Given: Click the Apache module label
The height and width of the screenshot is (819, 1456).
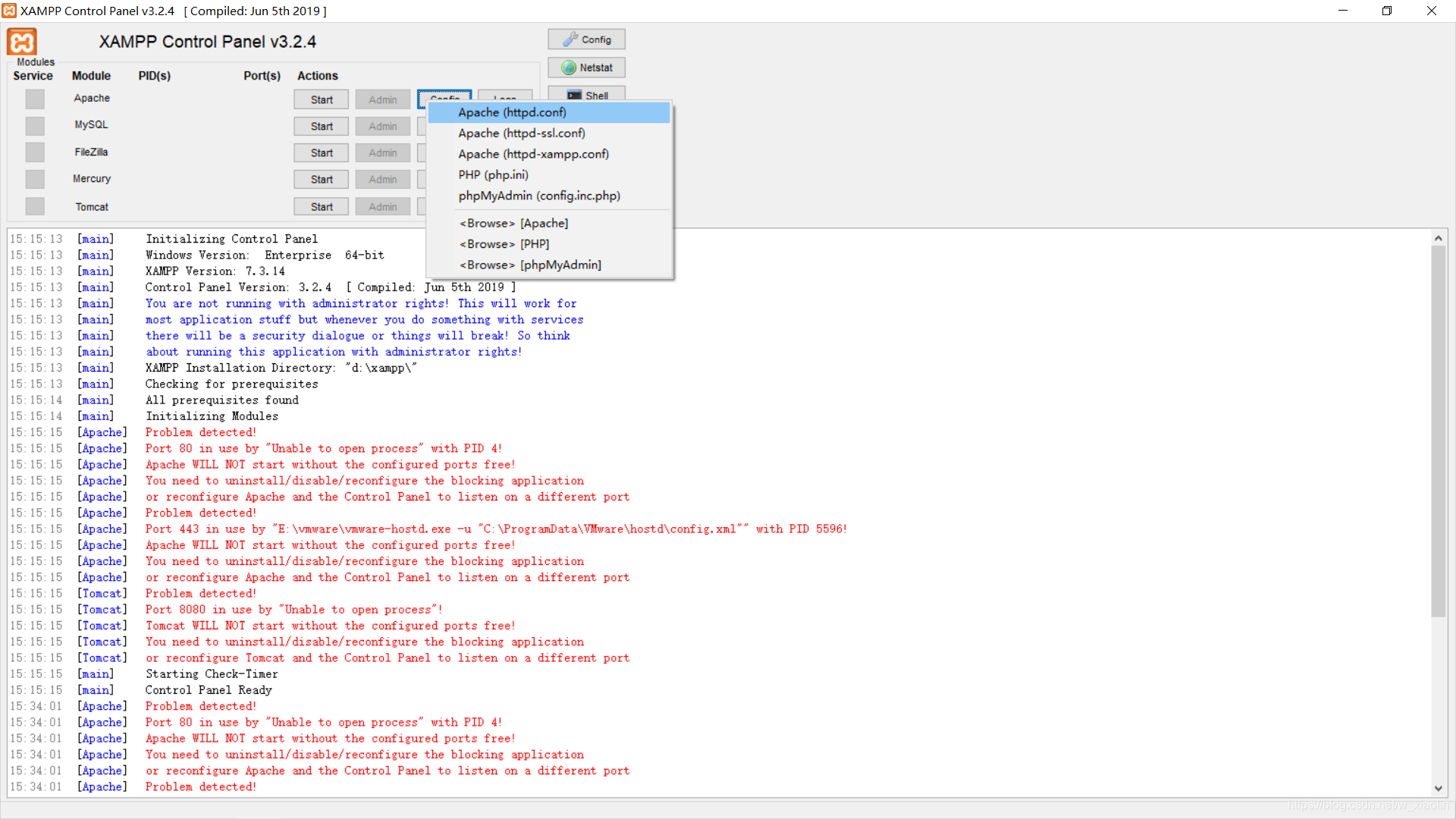Looking at the screenshot, I should (92, 98).
